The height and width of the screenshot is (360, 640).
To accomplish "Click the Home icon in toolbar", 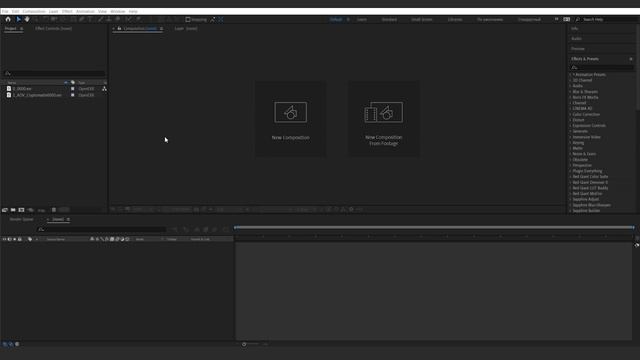I will (8, 19).
